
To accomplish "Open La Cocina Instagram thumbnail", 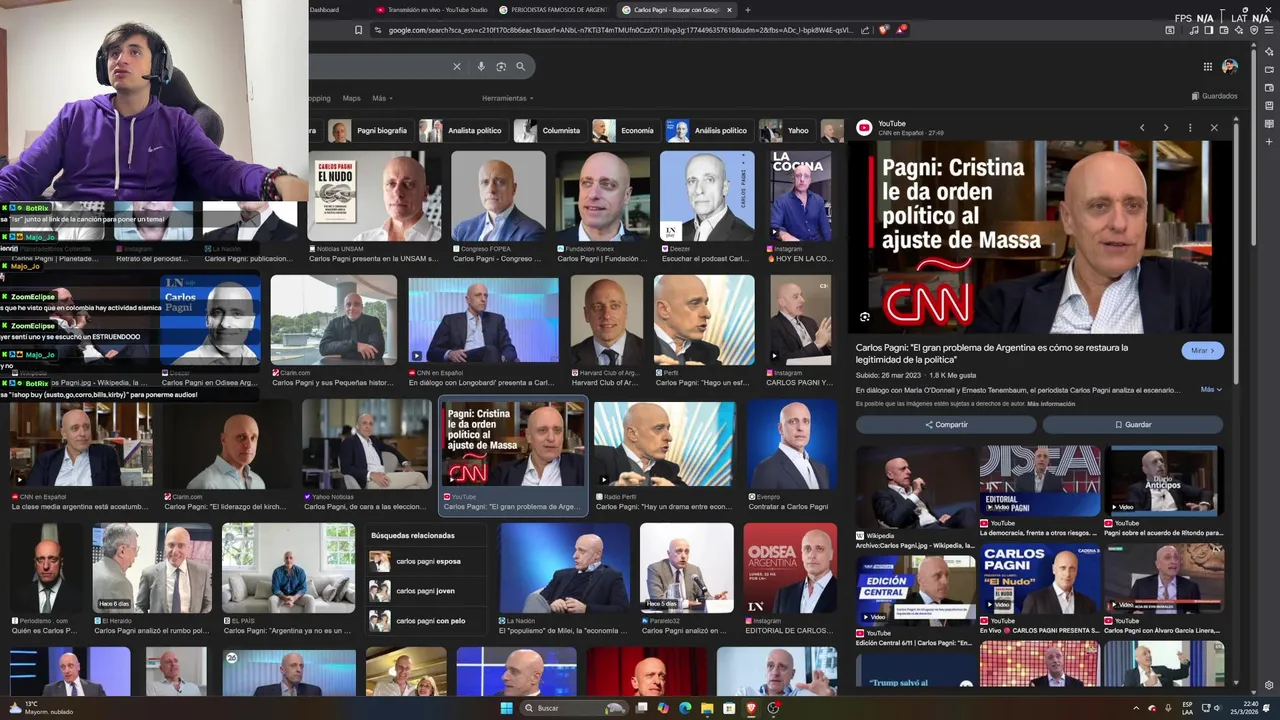I will click(801, 196).
